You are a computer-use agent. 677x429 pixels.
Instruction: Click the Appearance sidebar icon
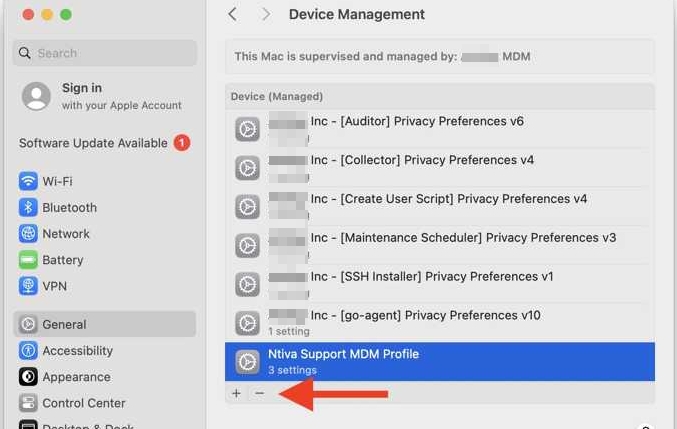point(28,377)
